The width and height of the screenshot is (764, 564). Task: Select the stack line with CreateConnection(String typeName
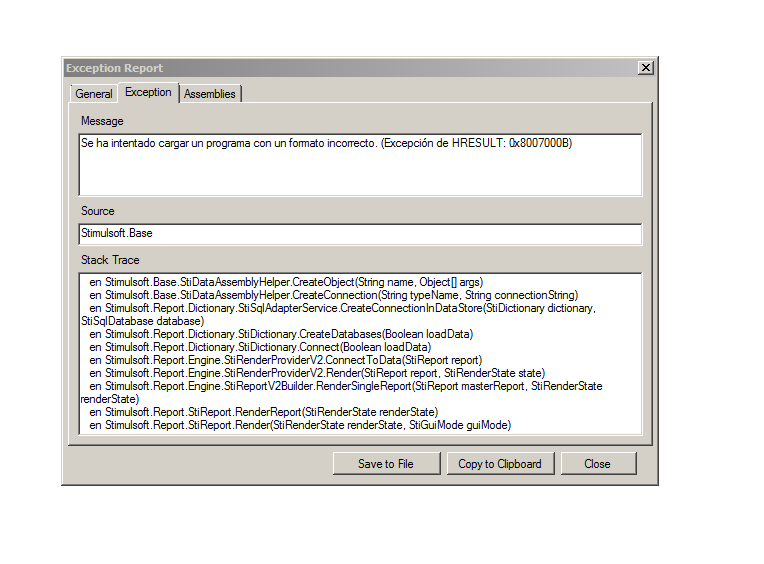333,295
